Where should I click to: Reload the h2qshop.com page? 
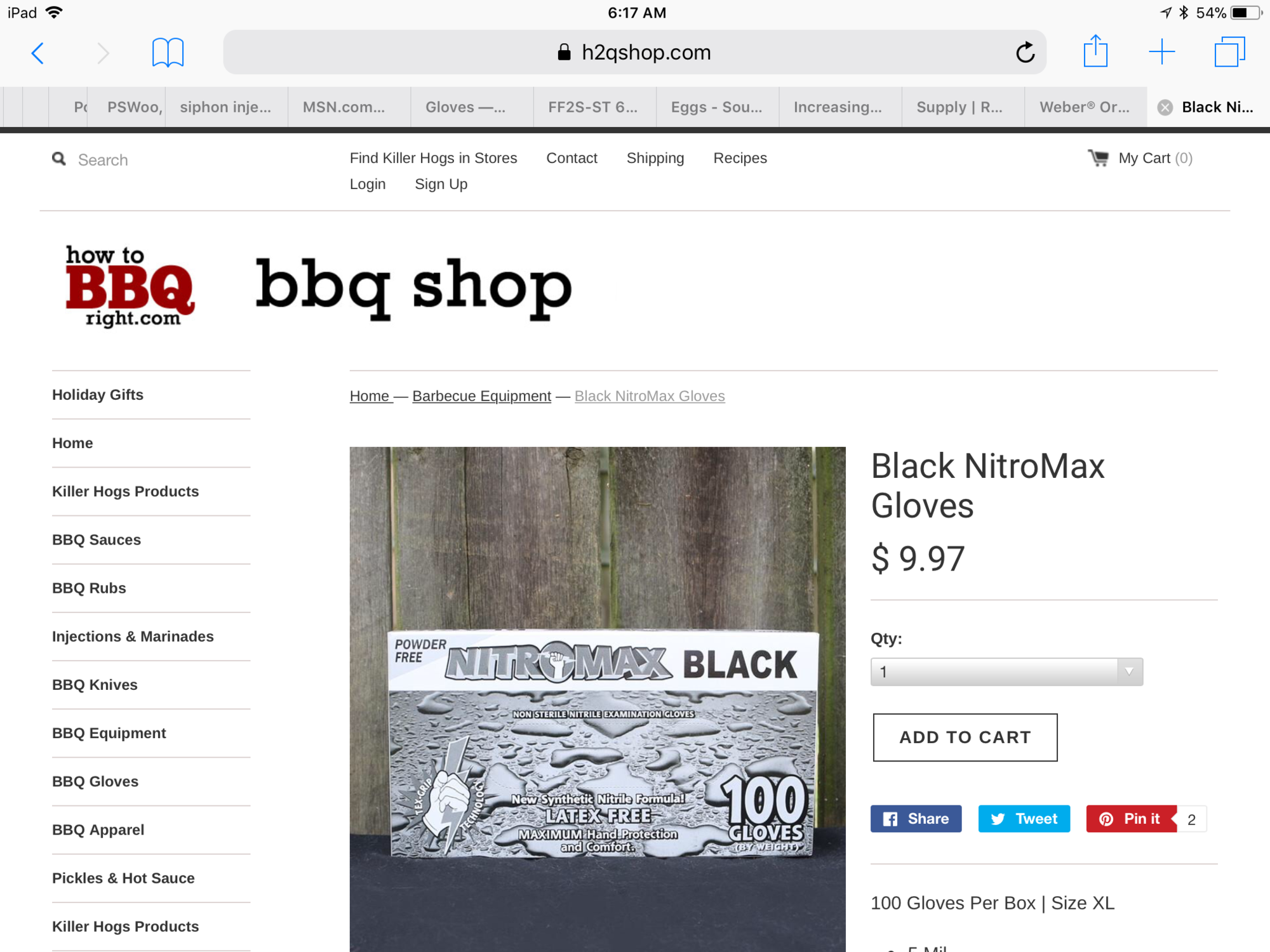[1025, 52]
